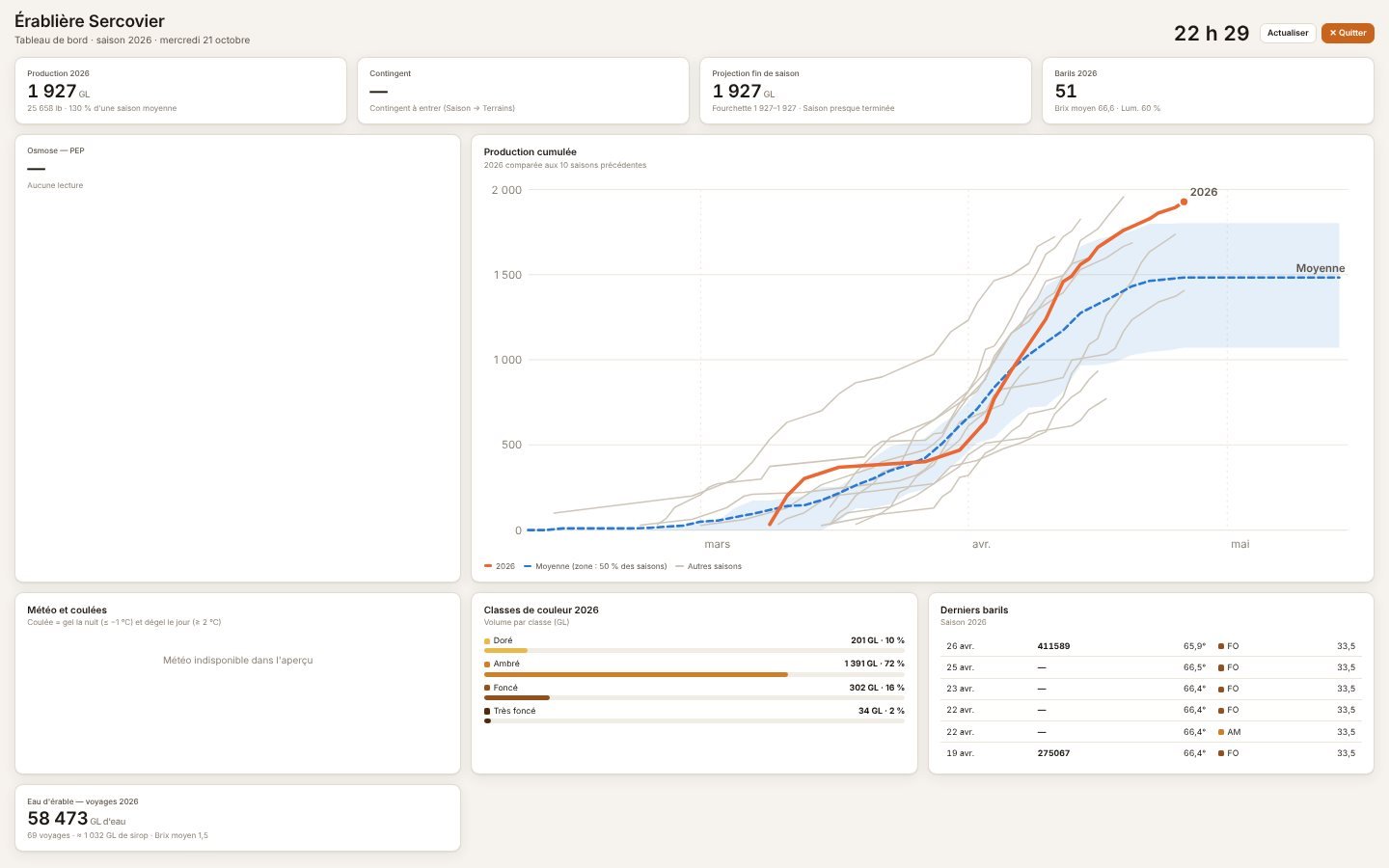1389x868 pixels.
Task: Click the orange Quitter button
Action: 1348,33
